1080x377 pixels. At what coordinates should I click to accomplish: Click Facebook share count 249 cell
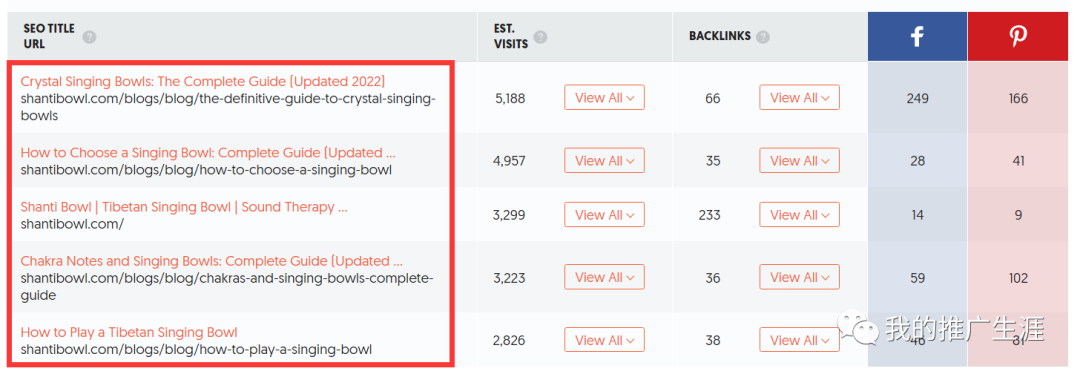[917, 98]
